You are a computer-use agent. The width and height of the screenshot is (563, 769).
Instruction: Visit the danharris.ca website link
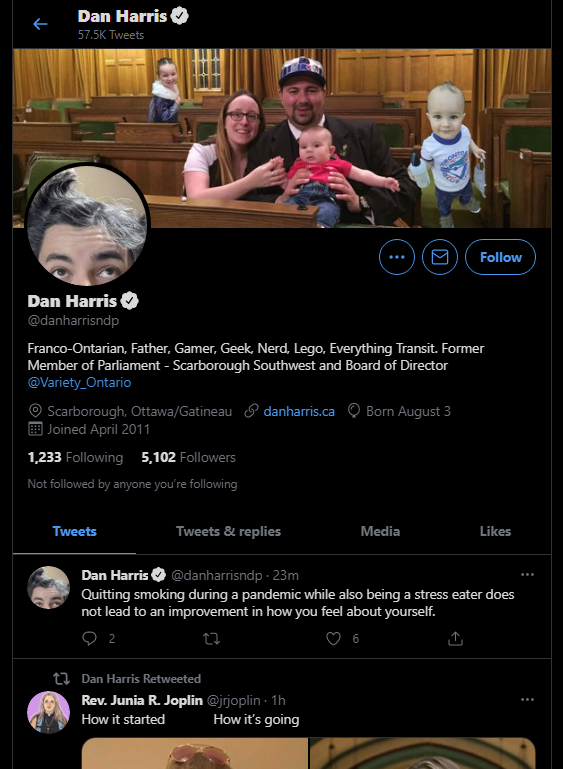point(299,411)
